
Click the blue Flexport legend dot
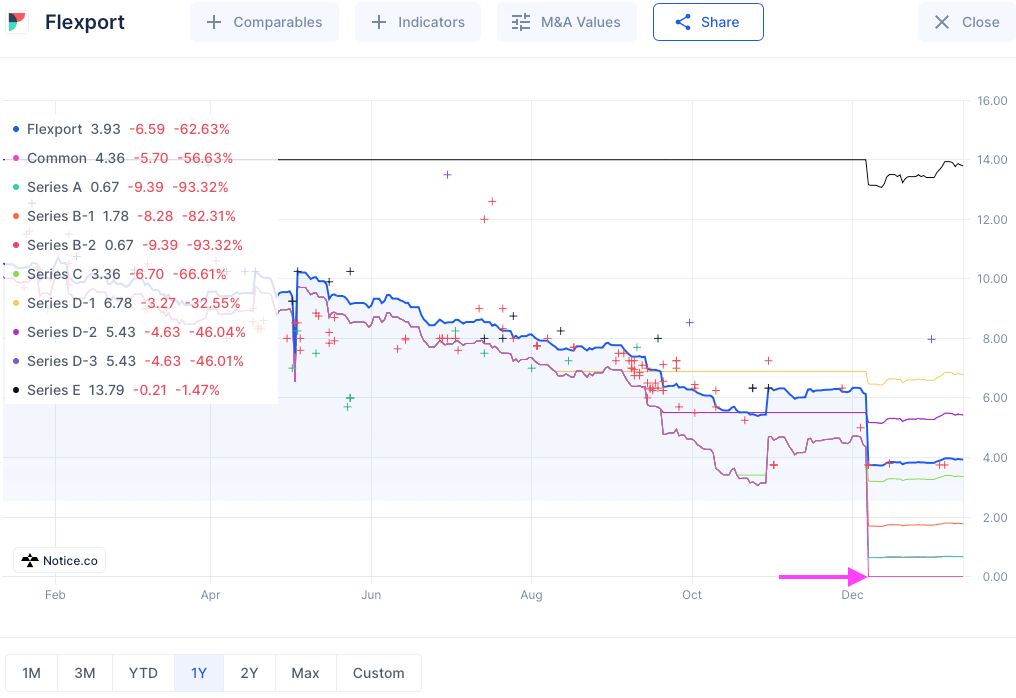pyautogui.click(x=16, y=129)
